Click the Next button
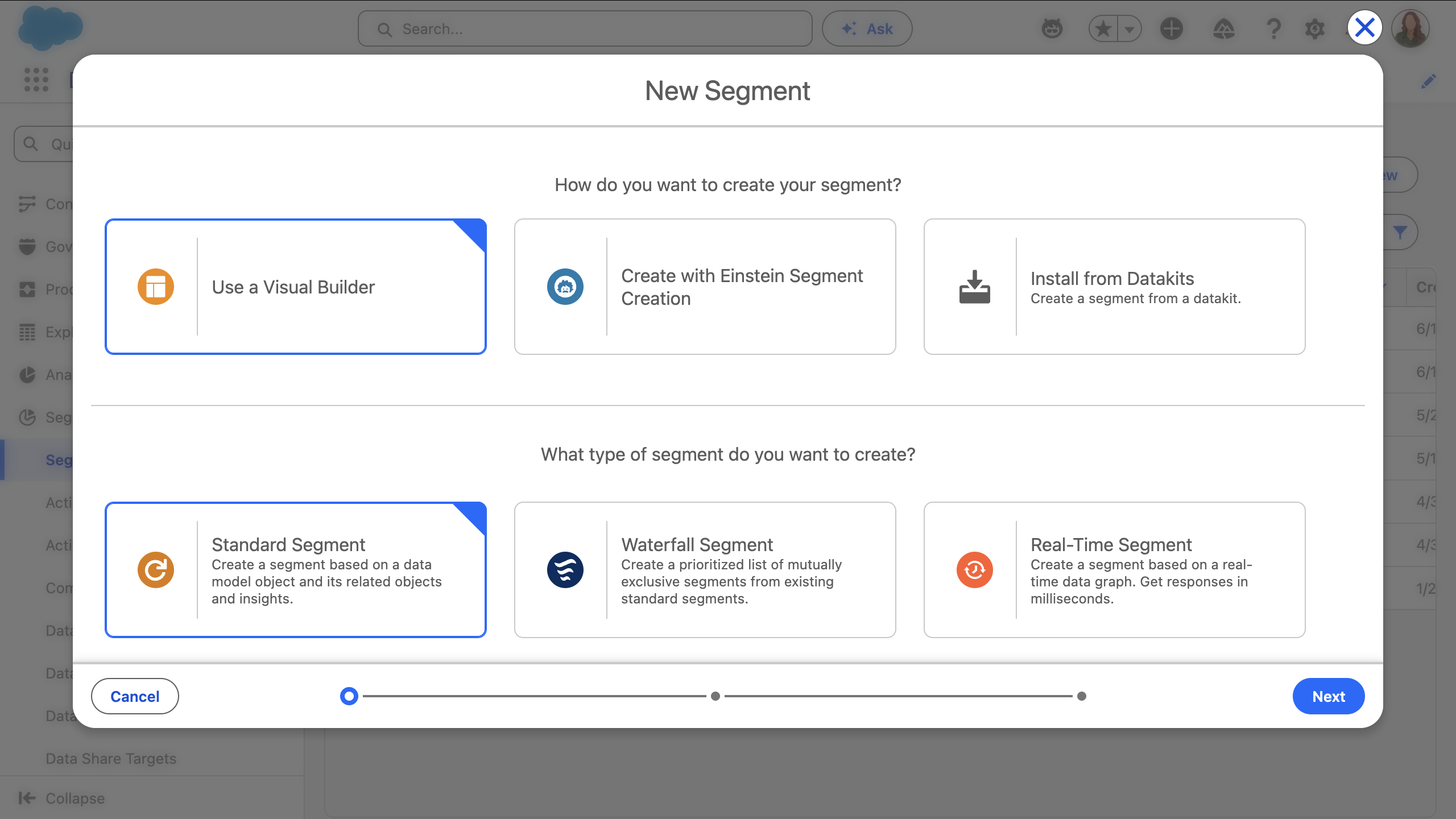 [x=1329, y=696]
